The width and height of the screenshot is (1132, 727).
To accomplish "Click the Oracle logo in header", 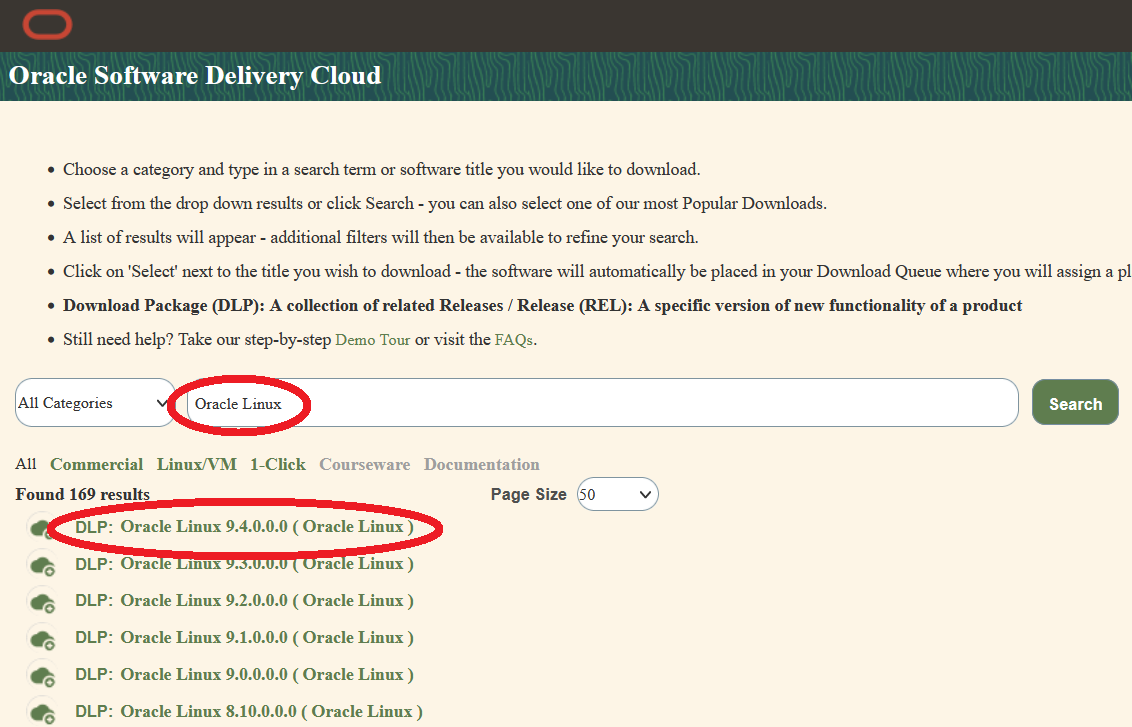I will click(48, 25).
